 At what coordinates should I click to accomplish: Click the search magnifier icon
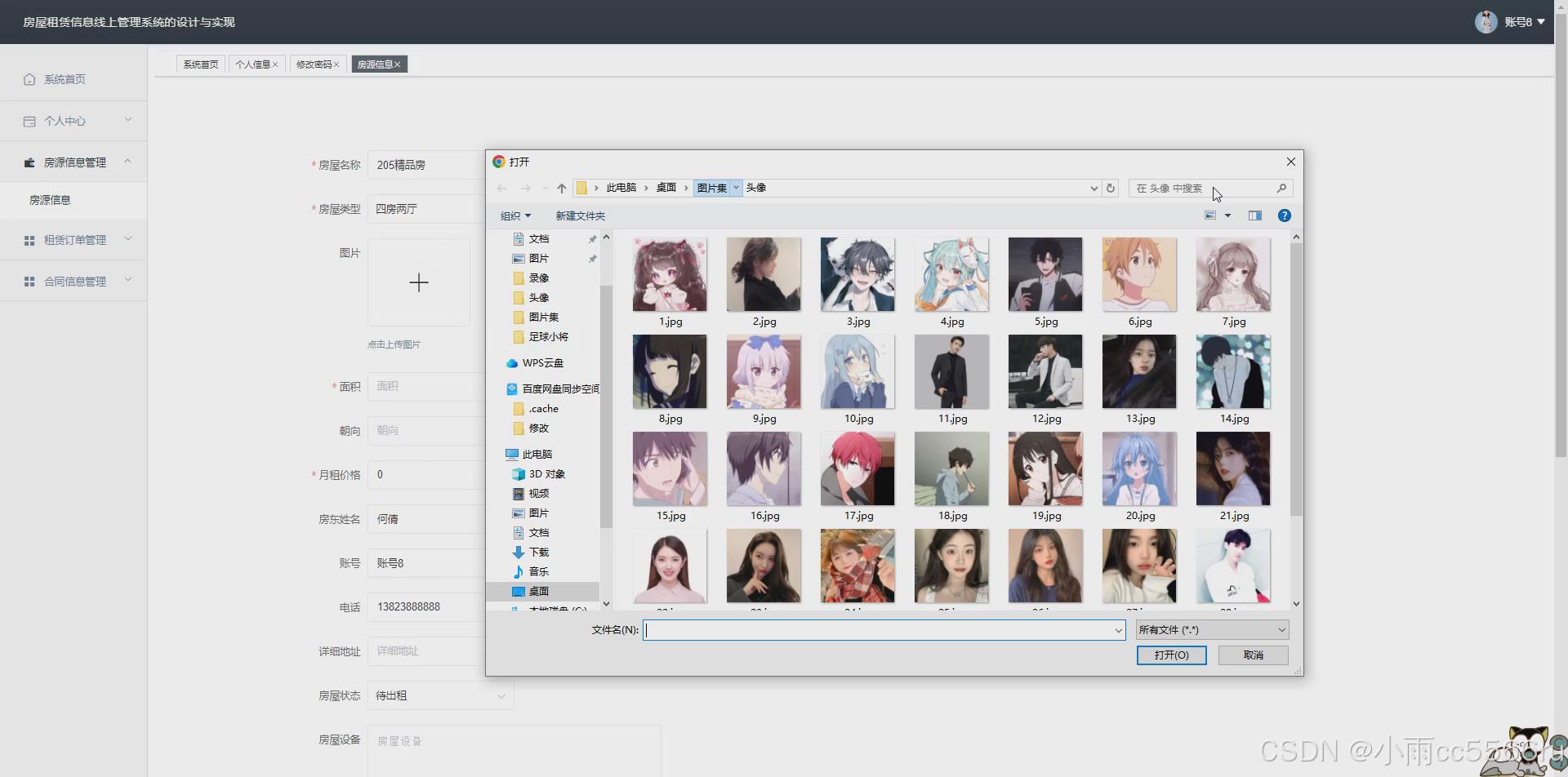coord(1281,189)
